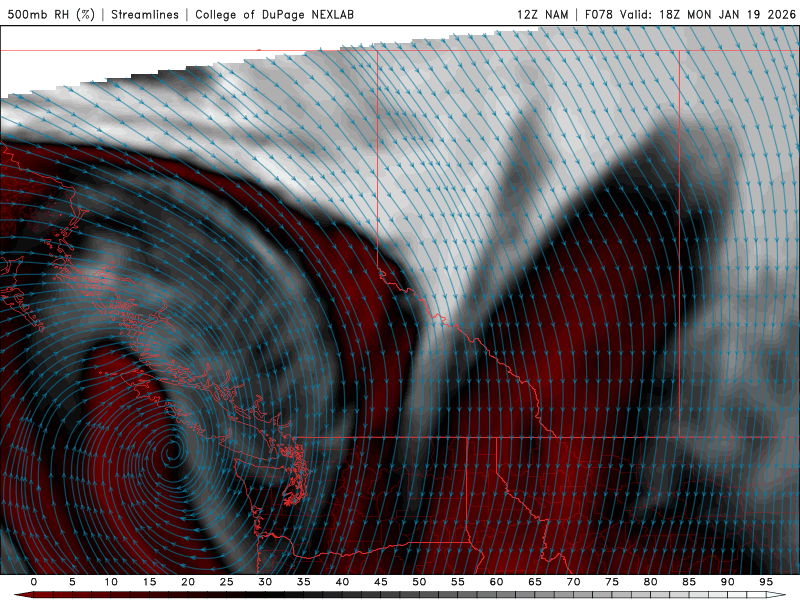This screenshot has height=600, width=800.
Task: Click the colorbar label "35"
Action: [x=303, y=582]
